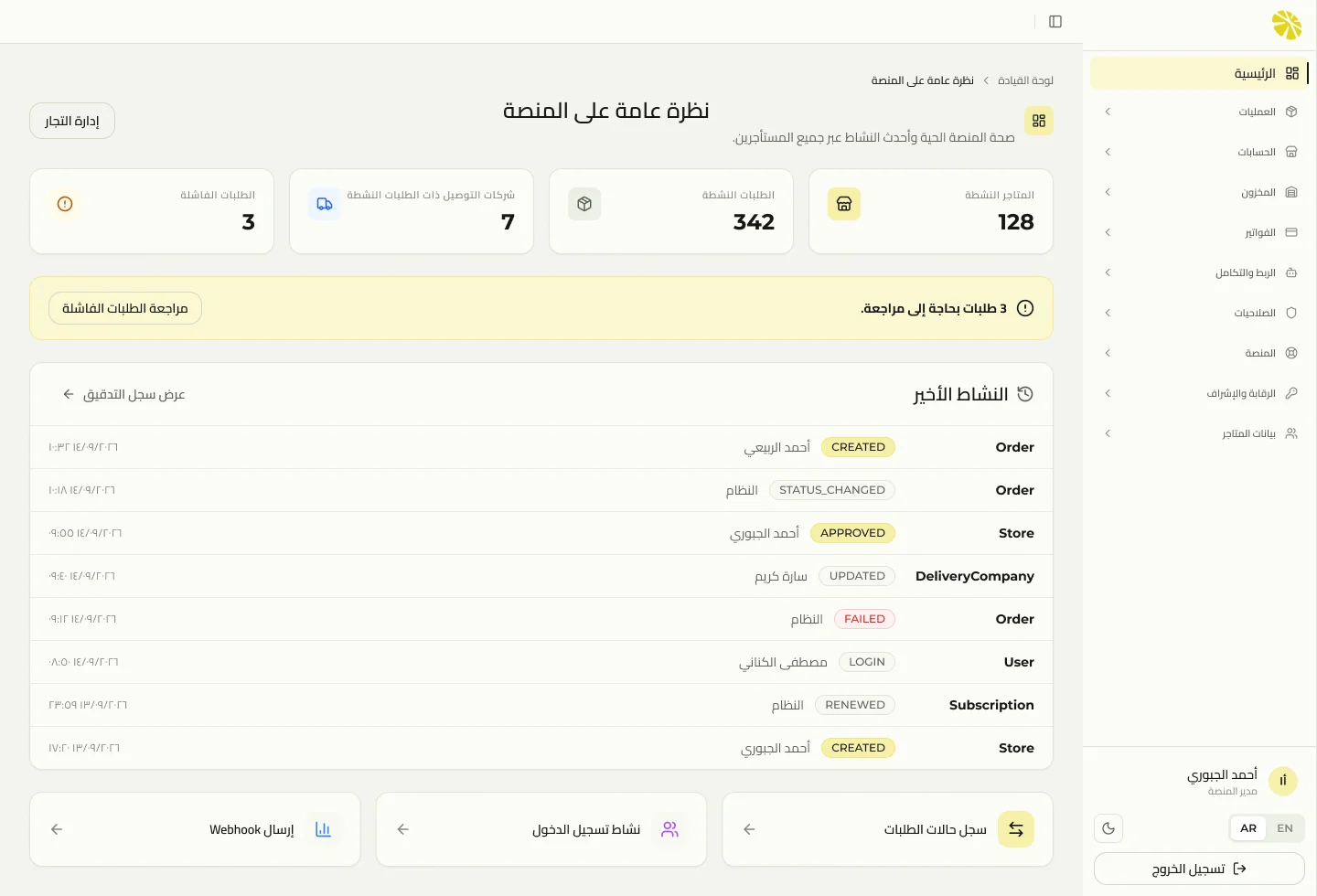Click the DeliveryCompany activity row label
This screenshot has height=896, width=1317.
tap(975, 576)
